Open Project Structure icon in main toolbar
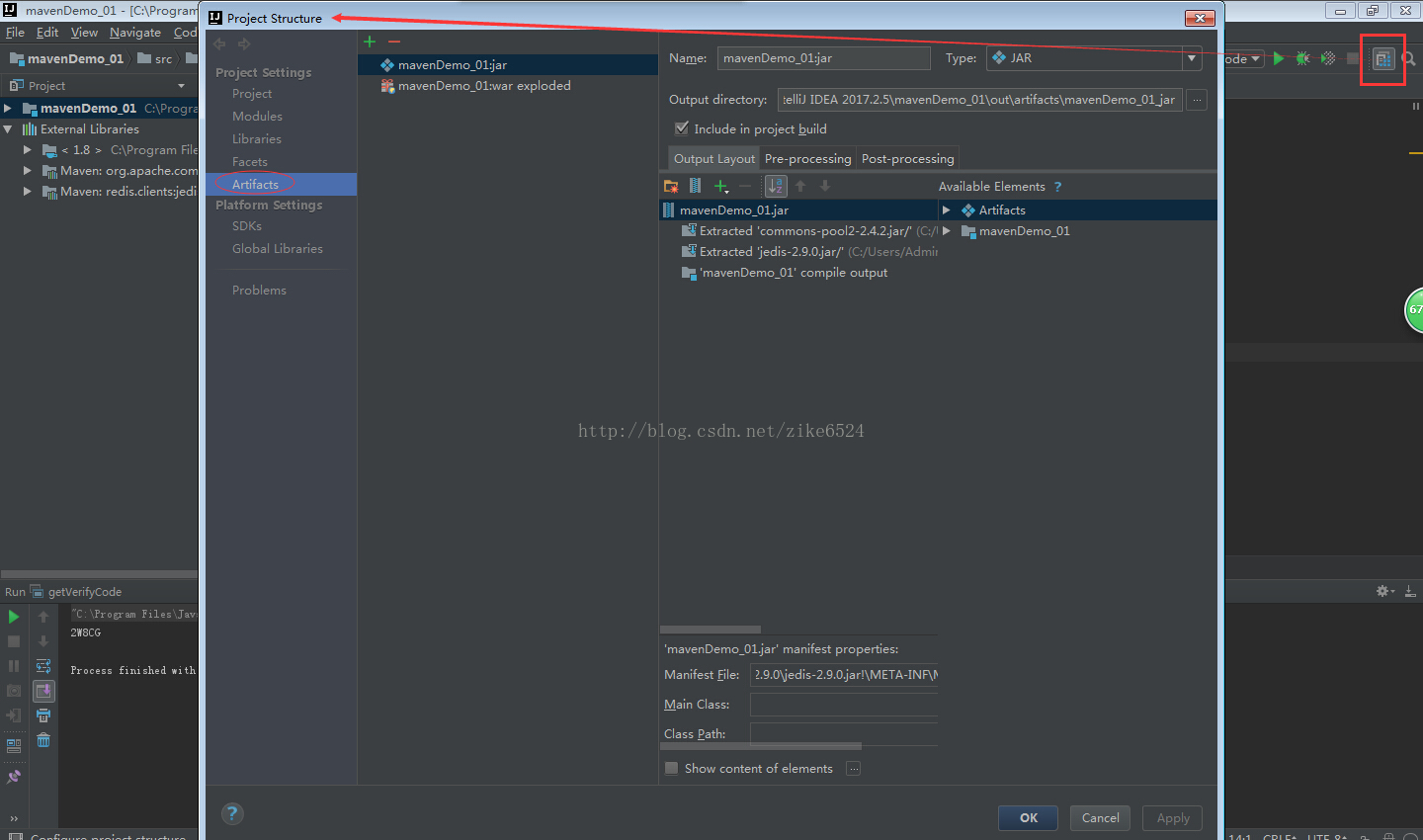Screen dimensions: 1423x840 tap(1383, 59)
